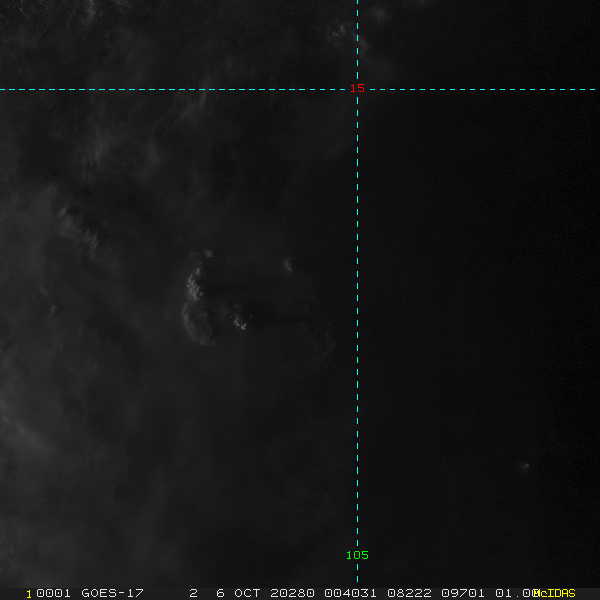Screen dimensions: 600x600
Task: Click the GOES-17 satellite name text
Action: 113,593
